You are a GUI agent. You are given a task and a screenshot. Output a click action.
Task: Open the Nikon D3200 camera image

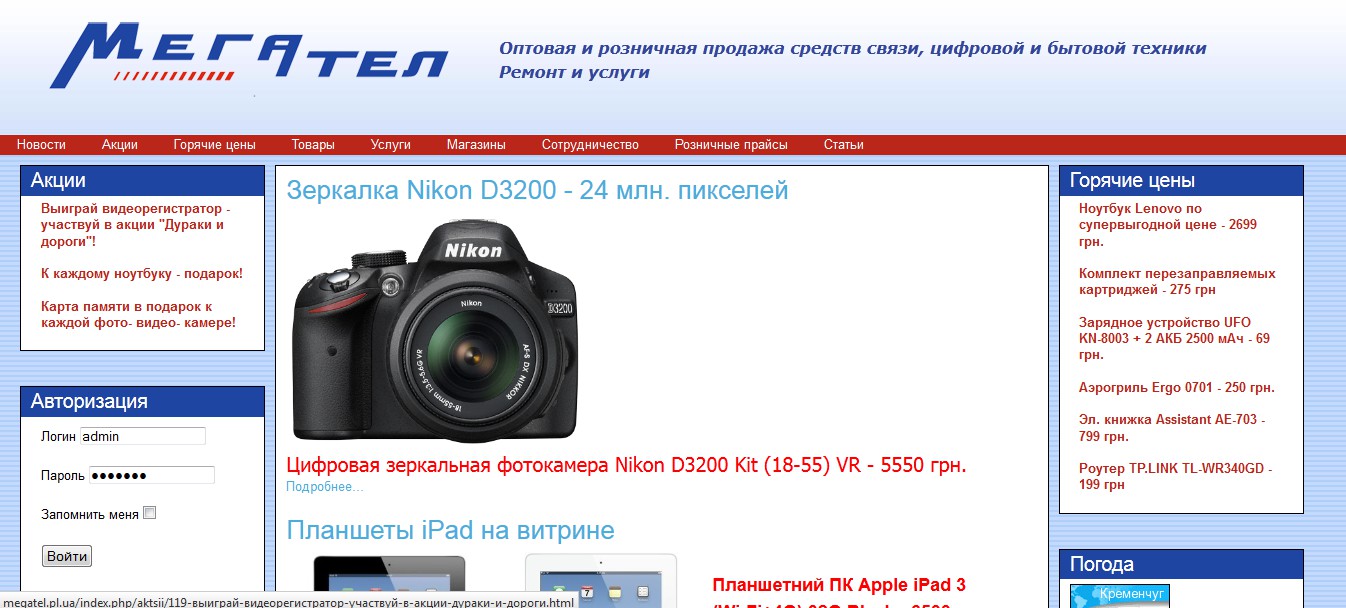pos(434,331)
